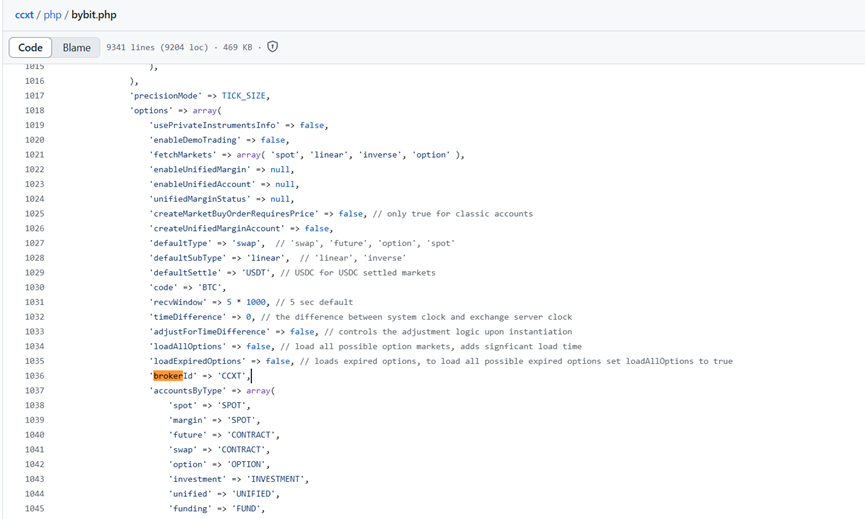Click line number 1031 for recvWindow
The image size is (865, 519).
34,302
